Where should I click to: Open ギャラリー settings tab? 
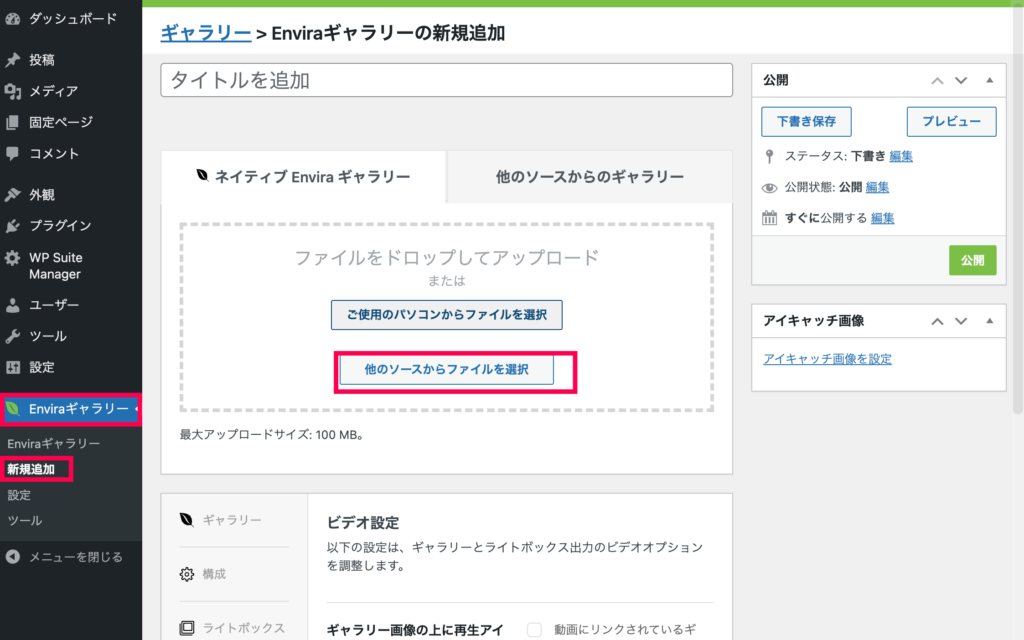[234, 520]
